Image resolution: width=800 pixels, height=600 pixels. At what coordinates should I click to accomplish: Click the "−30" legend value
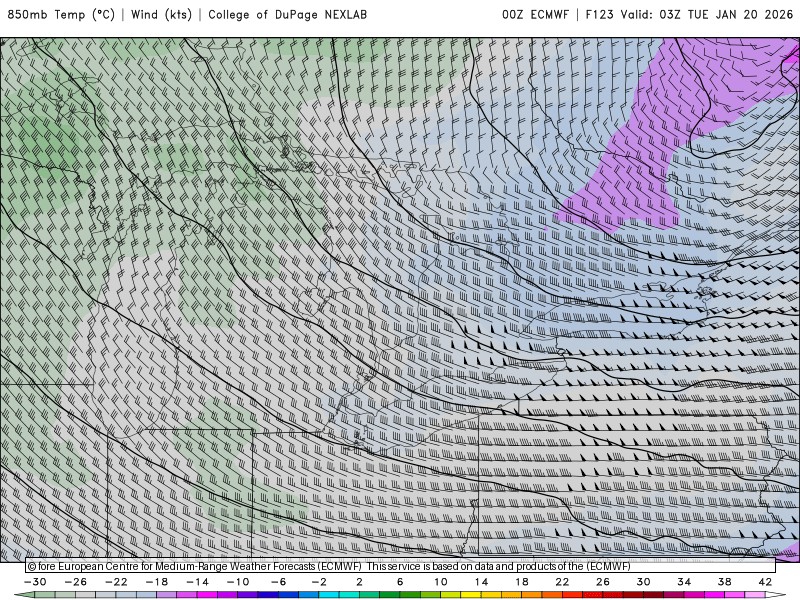(35, 582)
